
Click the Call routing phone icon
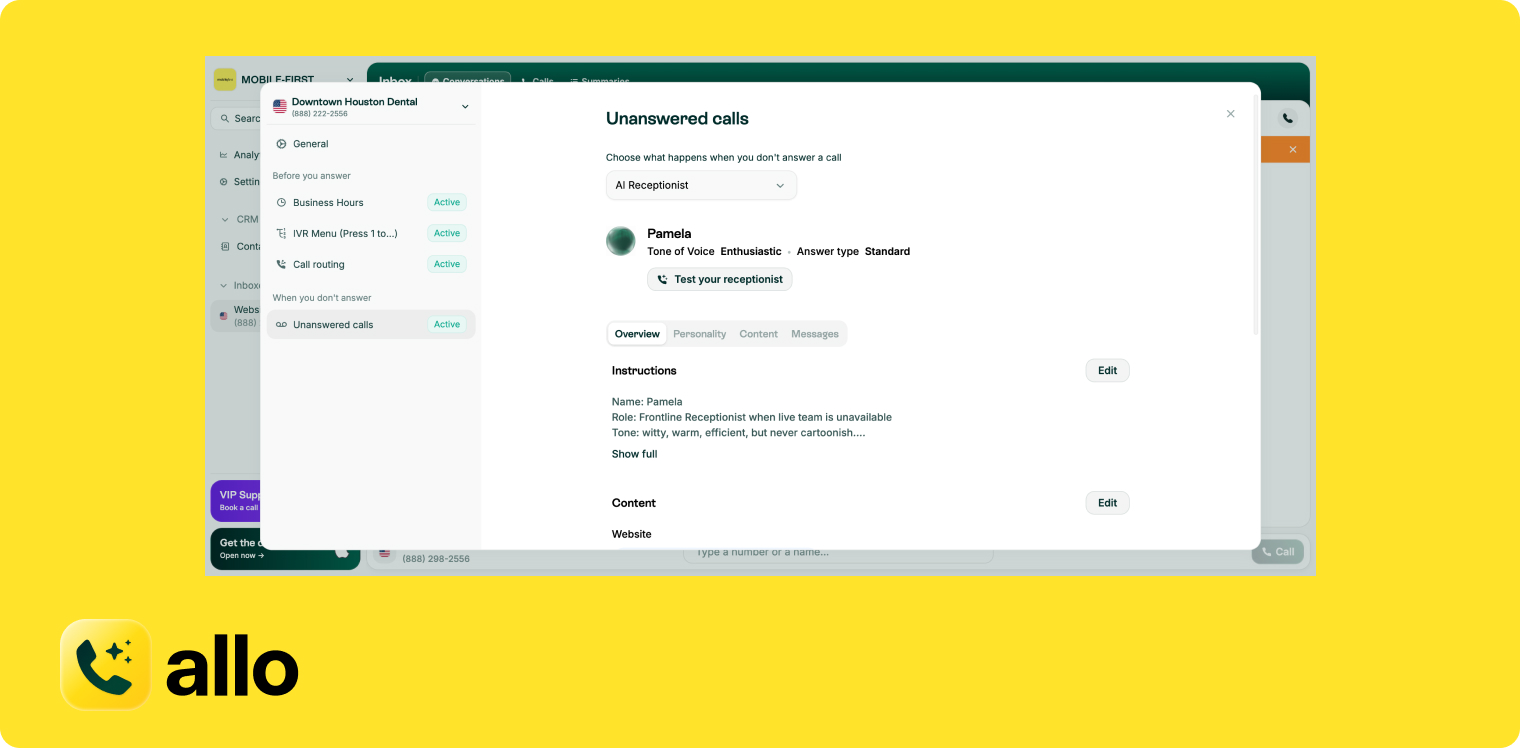pyautogui.click(x=281, y=264)
